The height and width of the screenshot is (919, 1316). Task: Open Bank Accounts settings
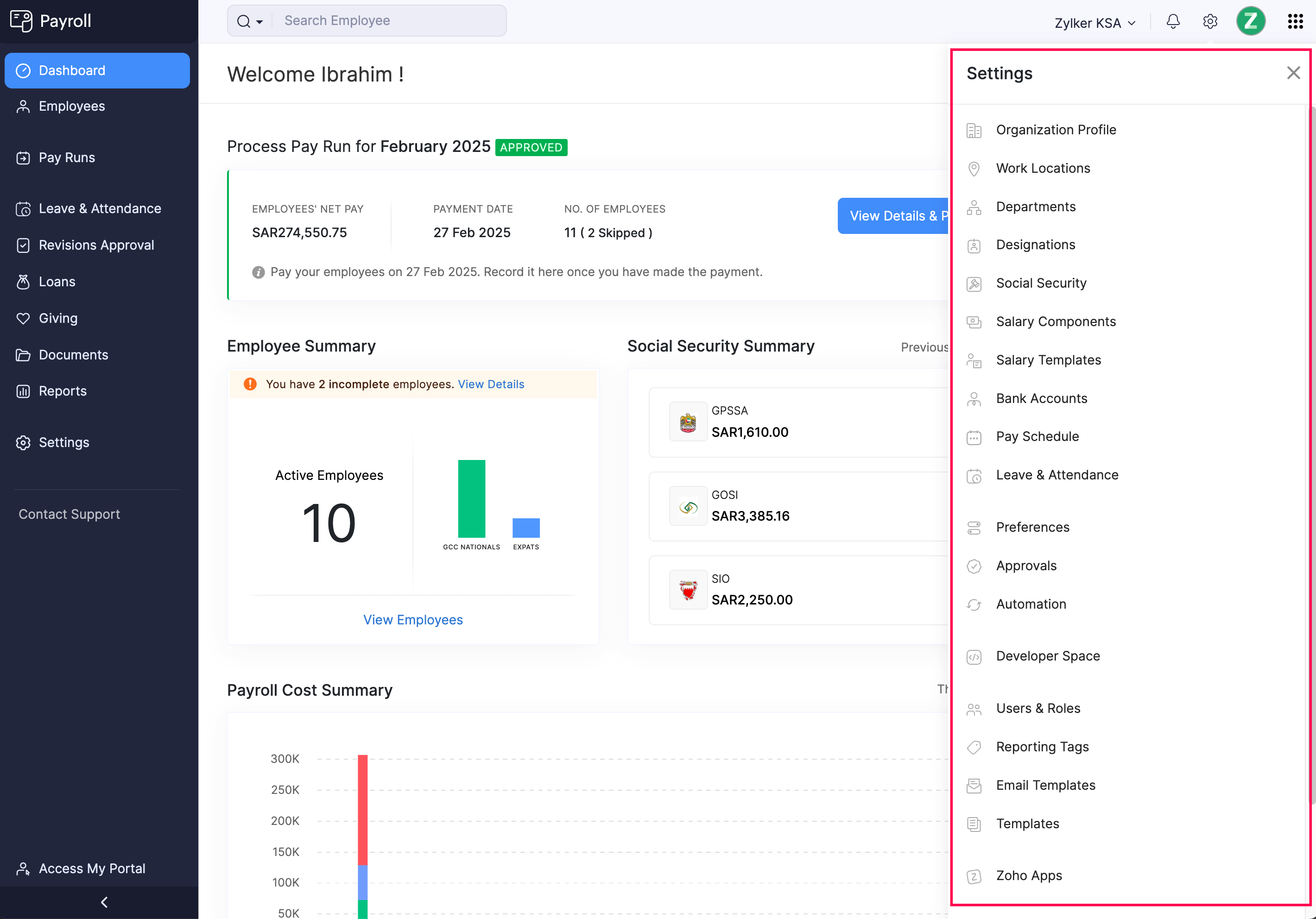click(x=1041, y=398)
